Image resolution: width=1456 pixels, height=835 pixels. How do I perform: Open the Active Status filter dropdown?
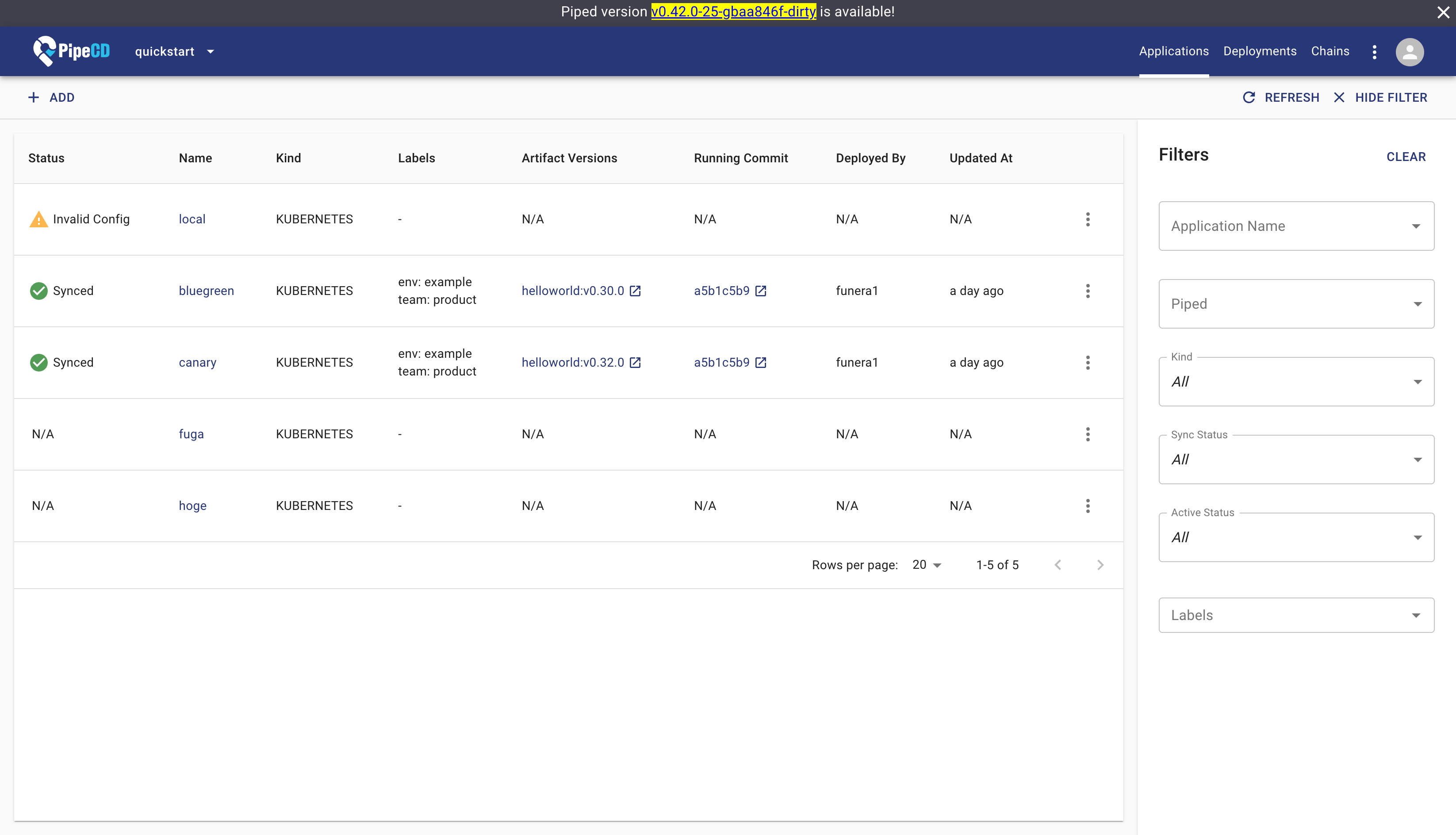point(1296,537)
